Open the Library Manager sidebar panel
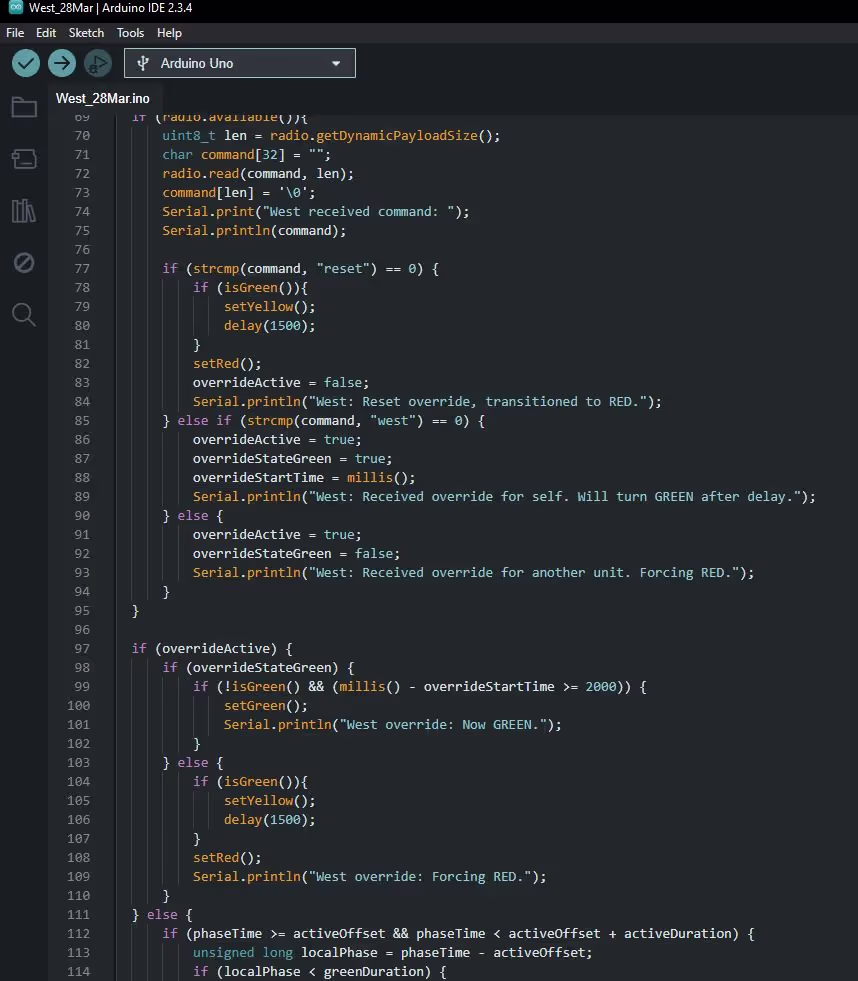The height and width of the screenshot is (981, 858). [24, 211]
